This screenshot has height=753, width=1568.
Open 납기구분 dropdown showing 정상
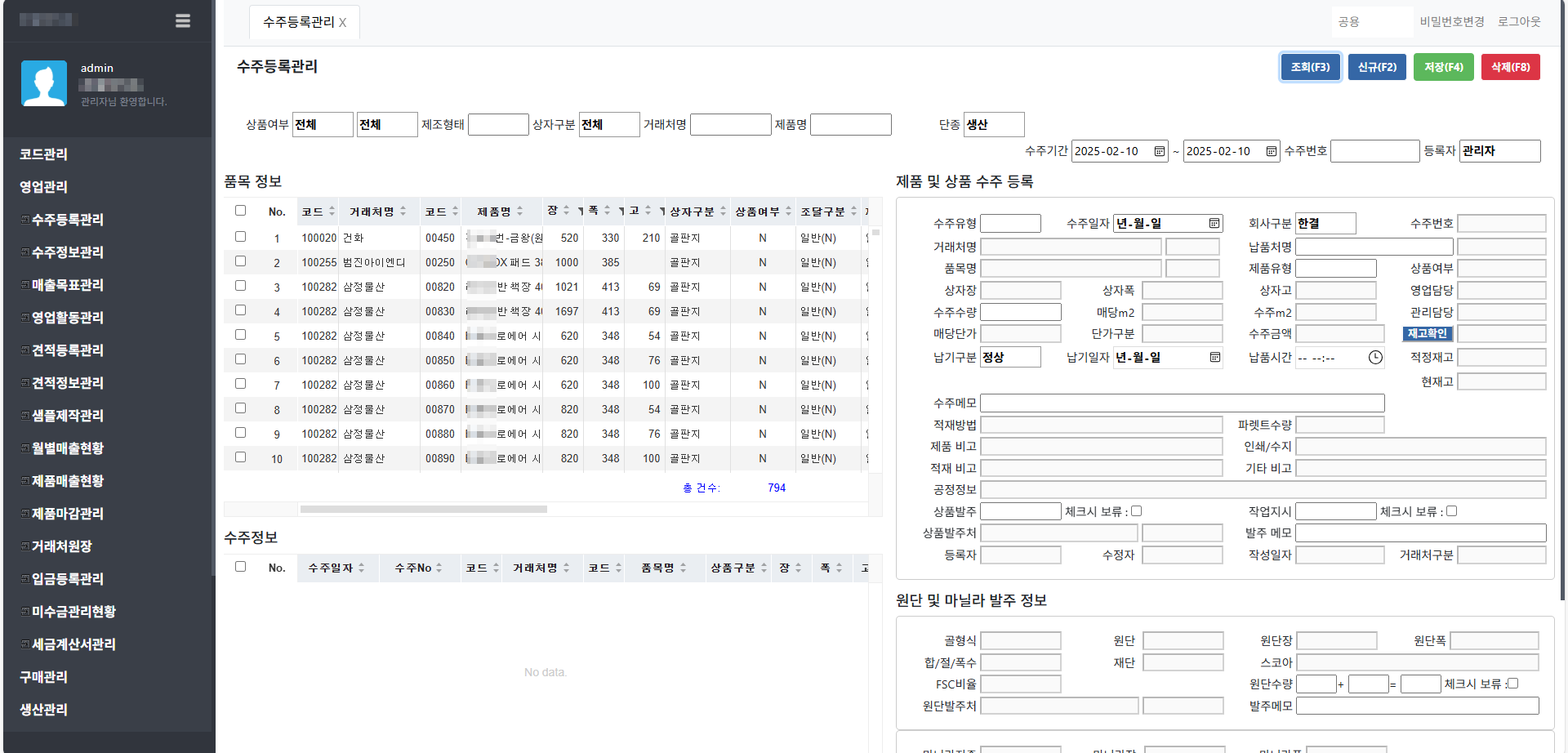[1010, 357]
